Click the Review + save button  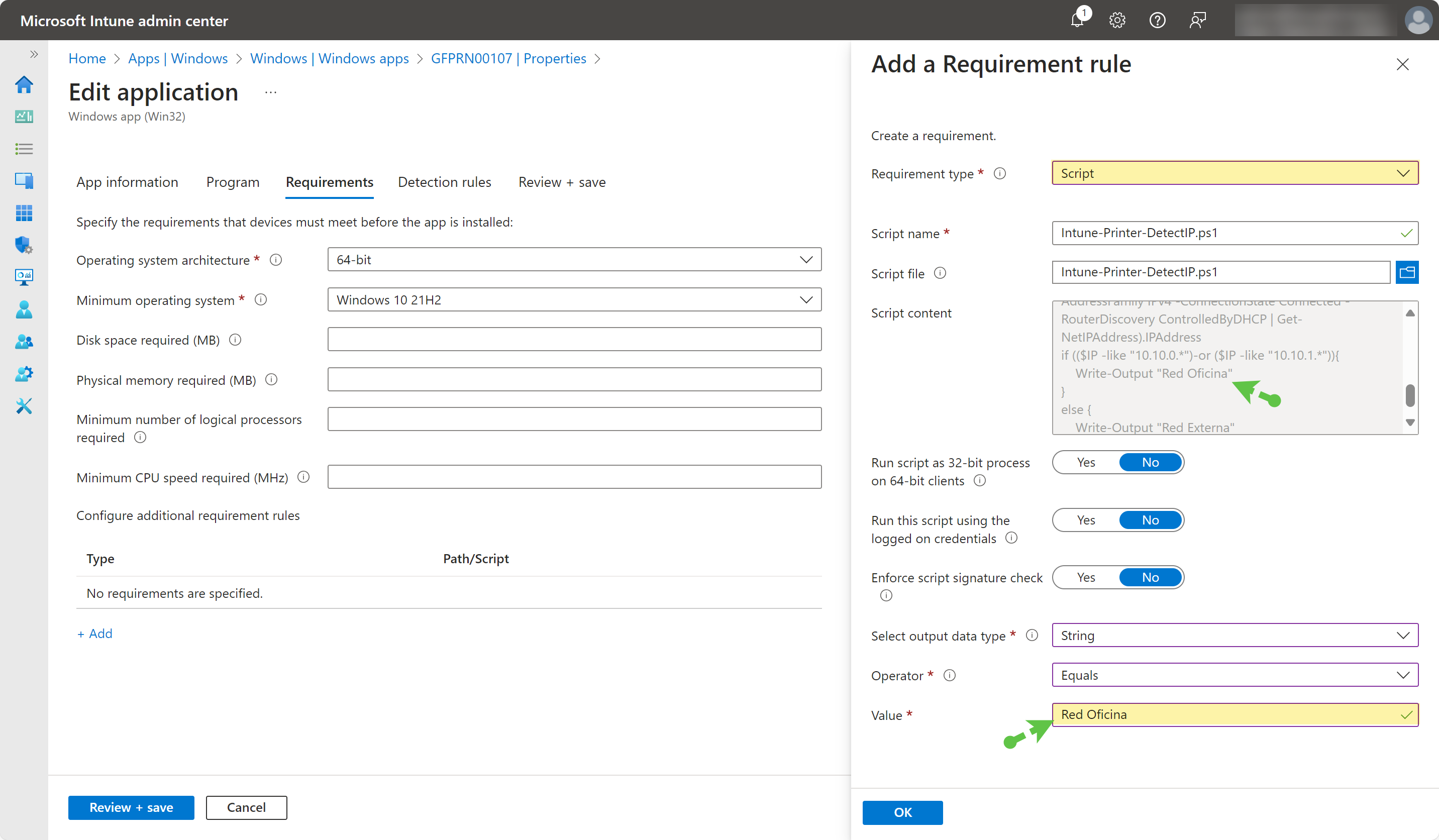[131, 807]
